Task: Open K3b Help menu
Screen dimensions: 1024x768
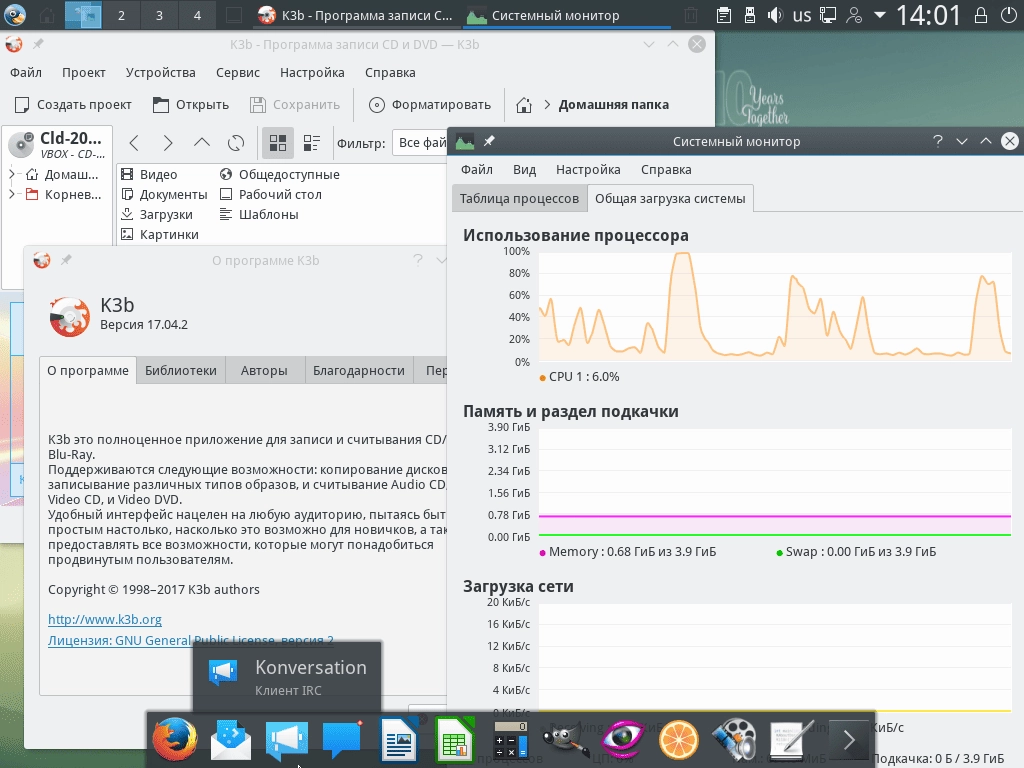Action: pos(390,72)
